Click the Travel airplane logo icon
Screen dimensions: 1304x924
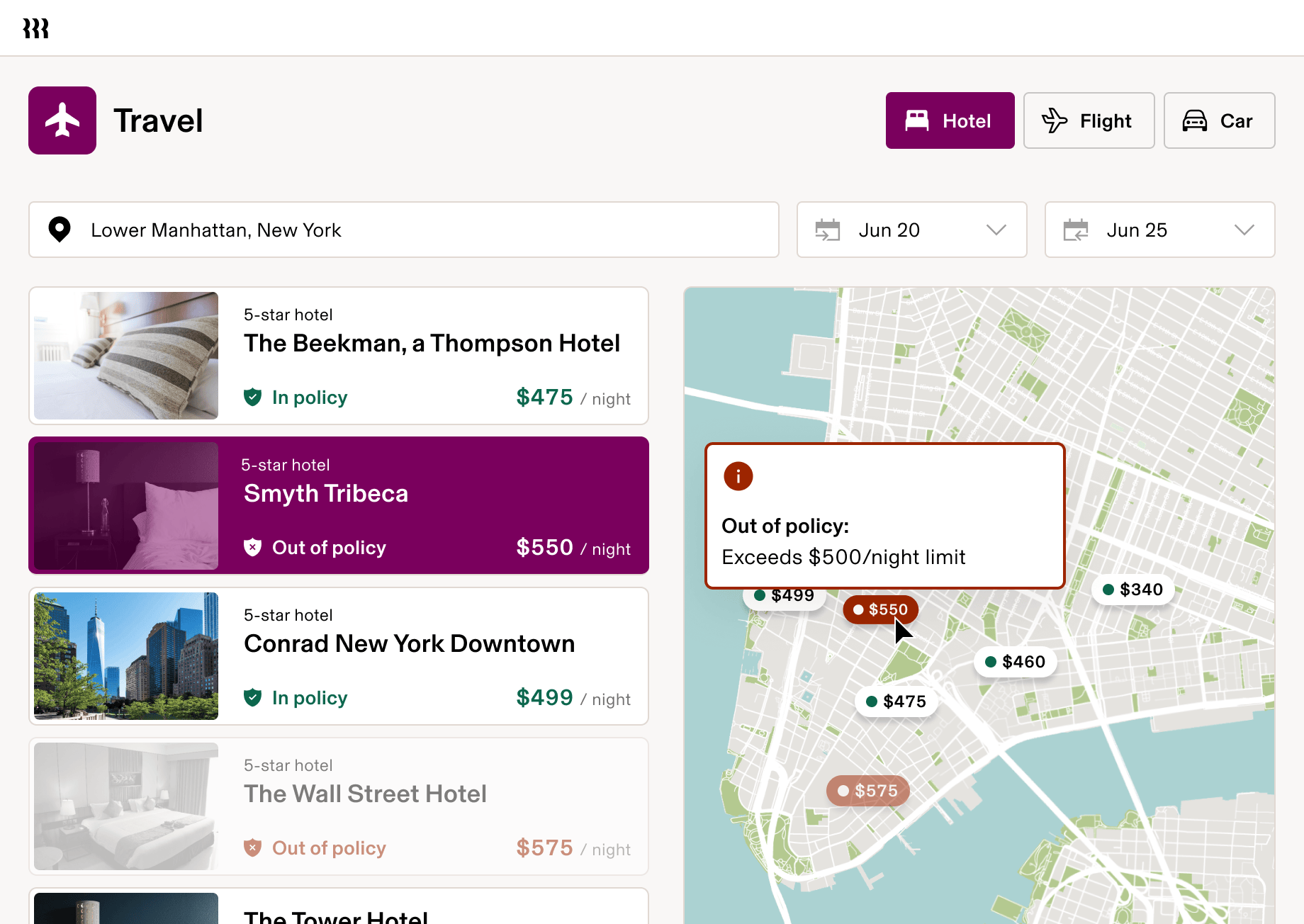pos(62,120)
